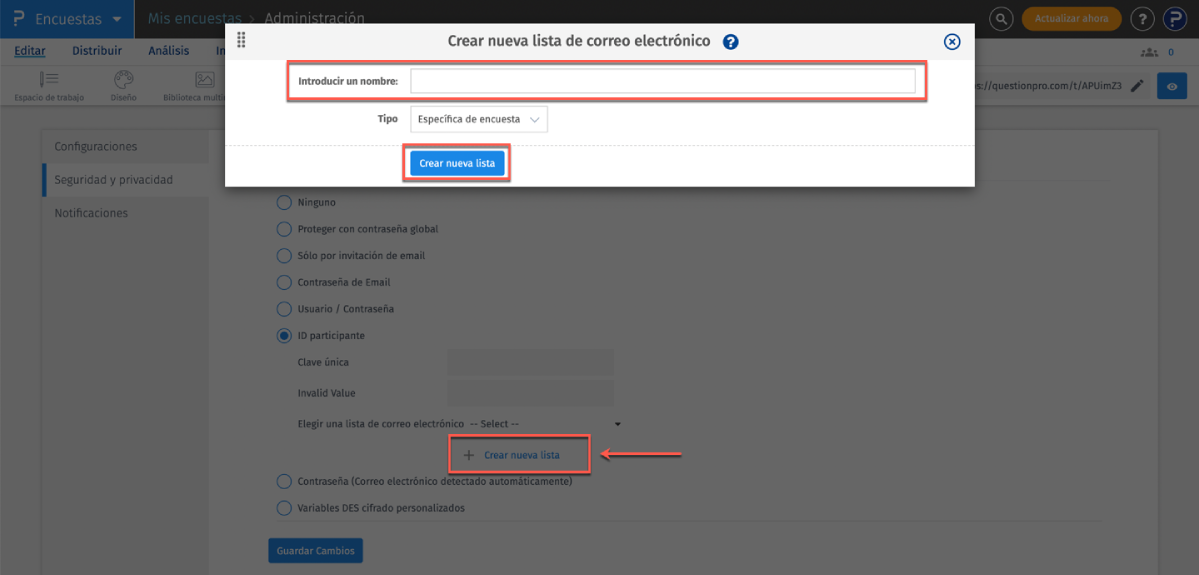Click the dialog drag handle dots
This screenshot has width=1199, height=575.
[x=241, y=41]
